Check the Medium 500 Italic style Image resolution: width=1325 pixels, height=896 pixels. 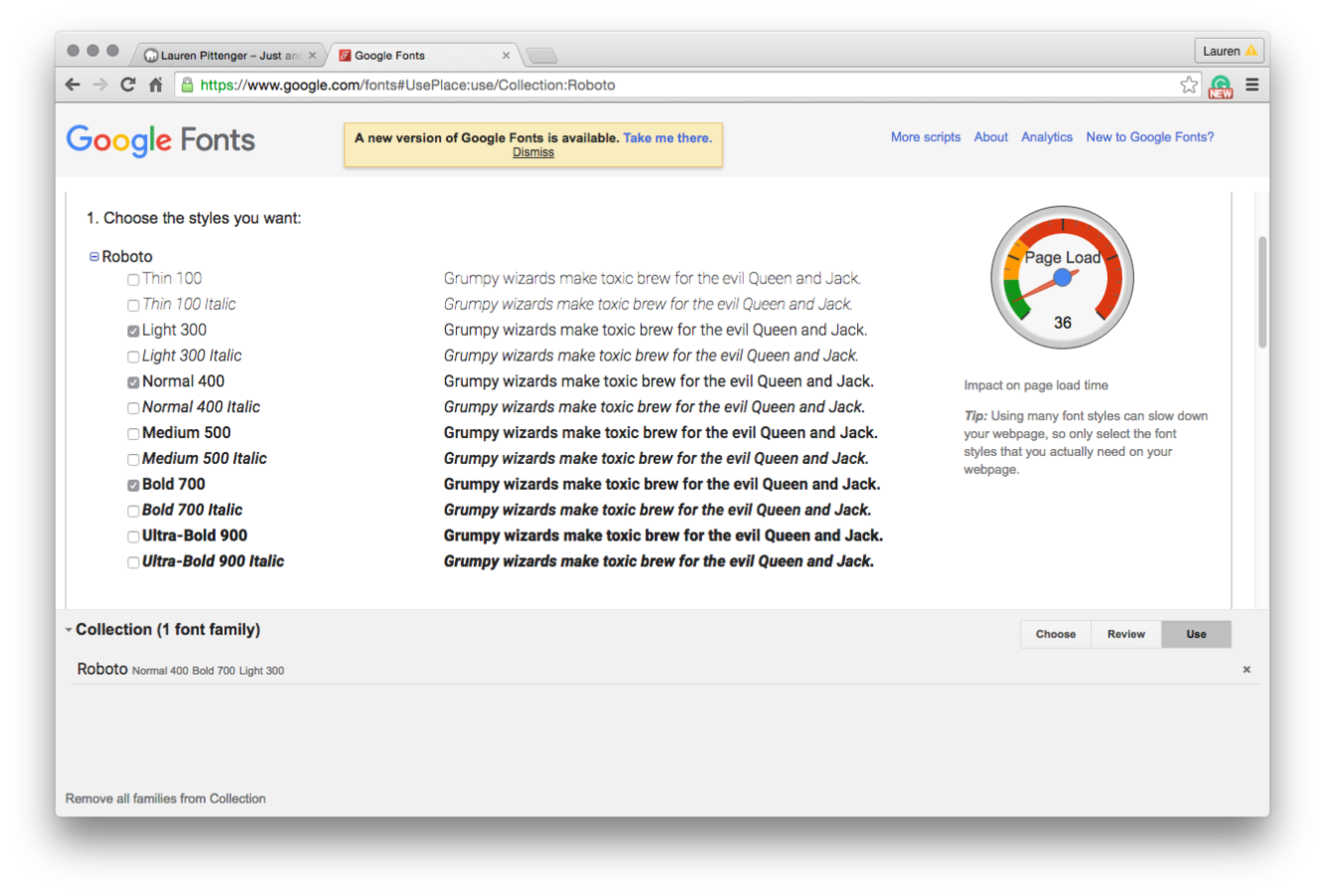tap(133, 460)
